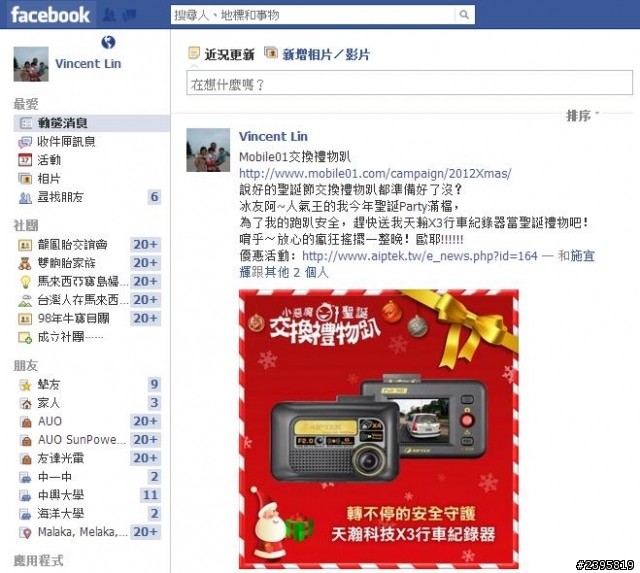This screenshot has height=573, width=640.
Task: Expand the 排序 sort dropdown
Action: [x=582, y=115]
